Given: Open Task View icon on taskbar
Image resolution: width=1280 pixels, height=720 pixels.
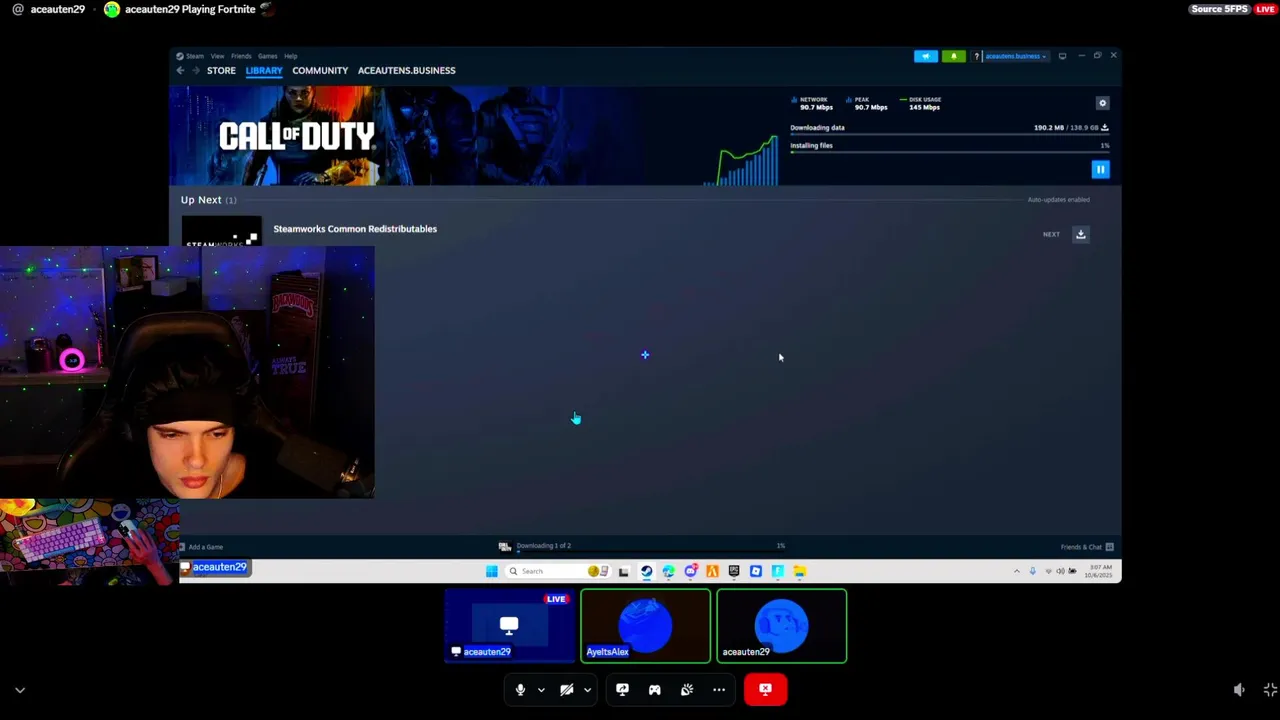Looking at the screenshot, I should point(624,571).
